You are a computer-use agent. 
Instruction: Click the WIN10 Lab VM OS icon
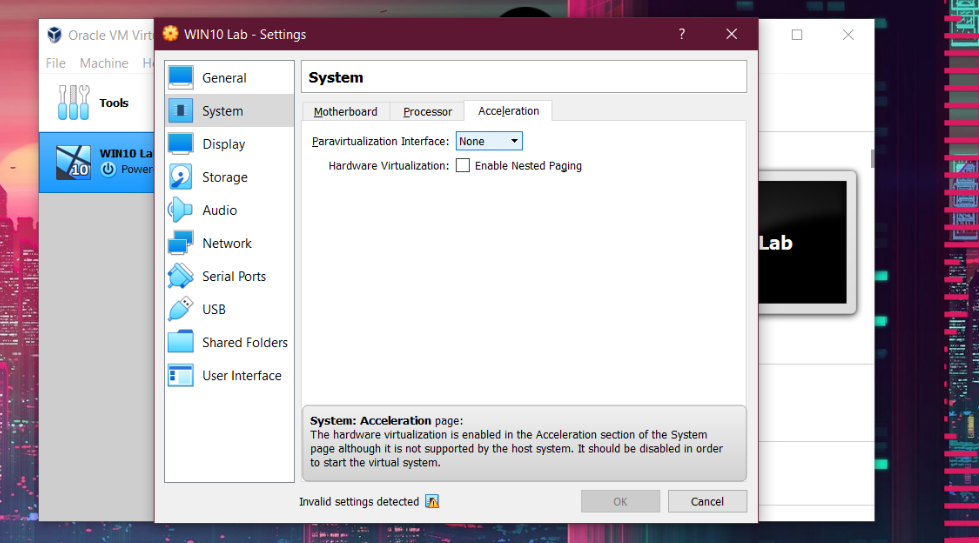point(73,162)
